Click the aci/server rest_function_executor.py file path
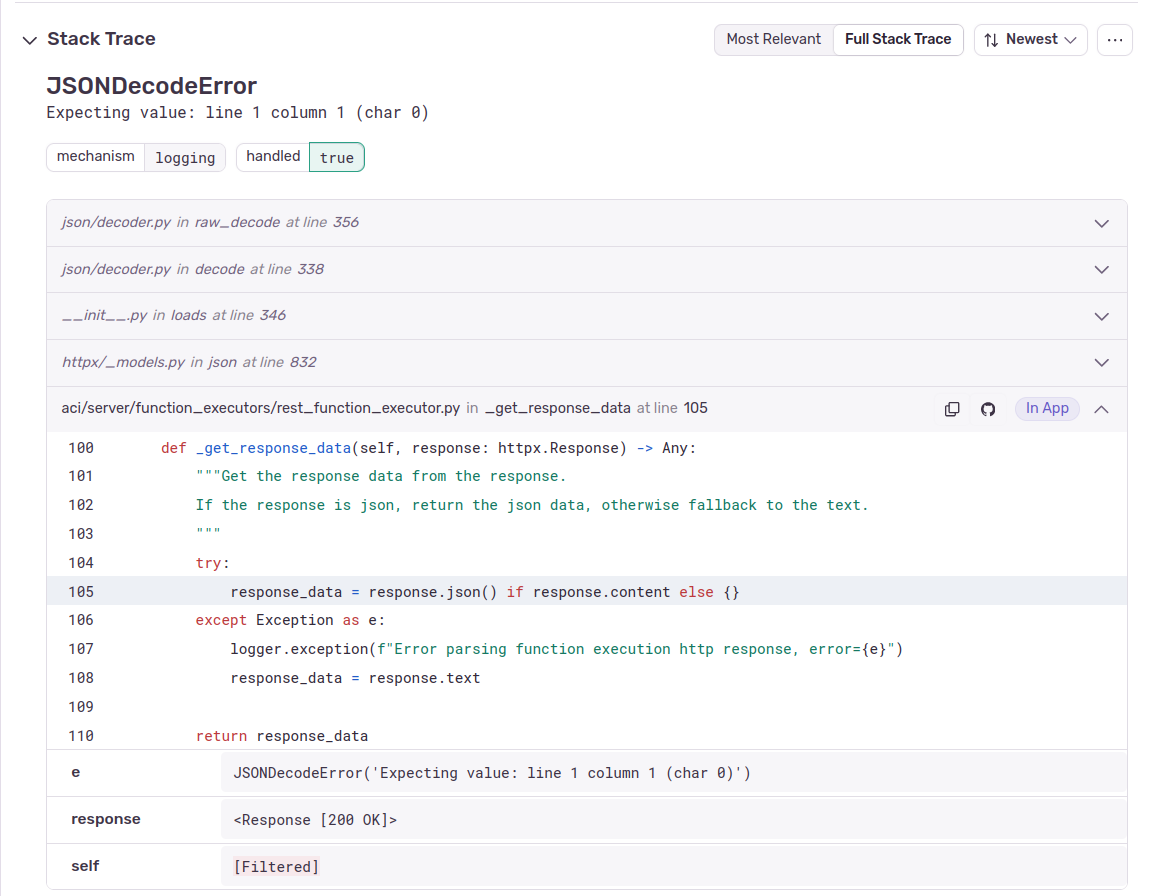This screenshot has height=896, width=1150. point(260,408)
